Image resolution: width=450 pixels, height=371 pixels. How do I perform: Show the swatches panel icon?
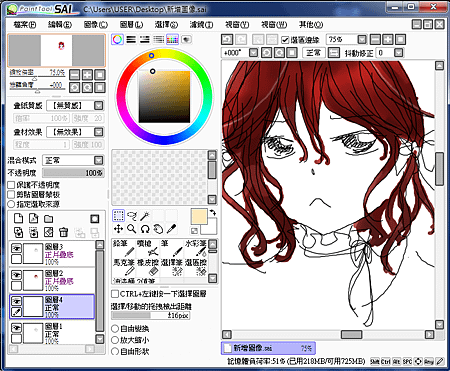(x=172, y=40)
